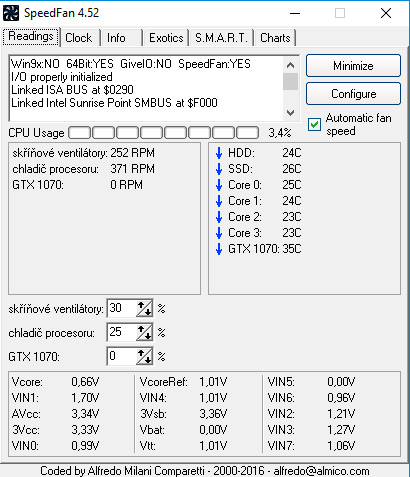
Task: Click the VIN1 voltage value 1,70V
Action: [x=85, y=398]
